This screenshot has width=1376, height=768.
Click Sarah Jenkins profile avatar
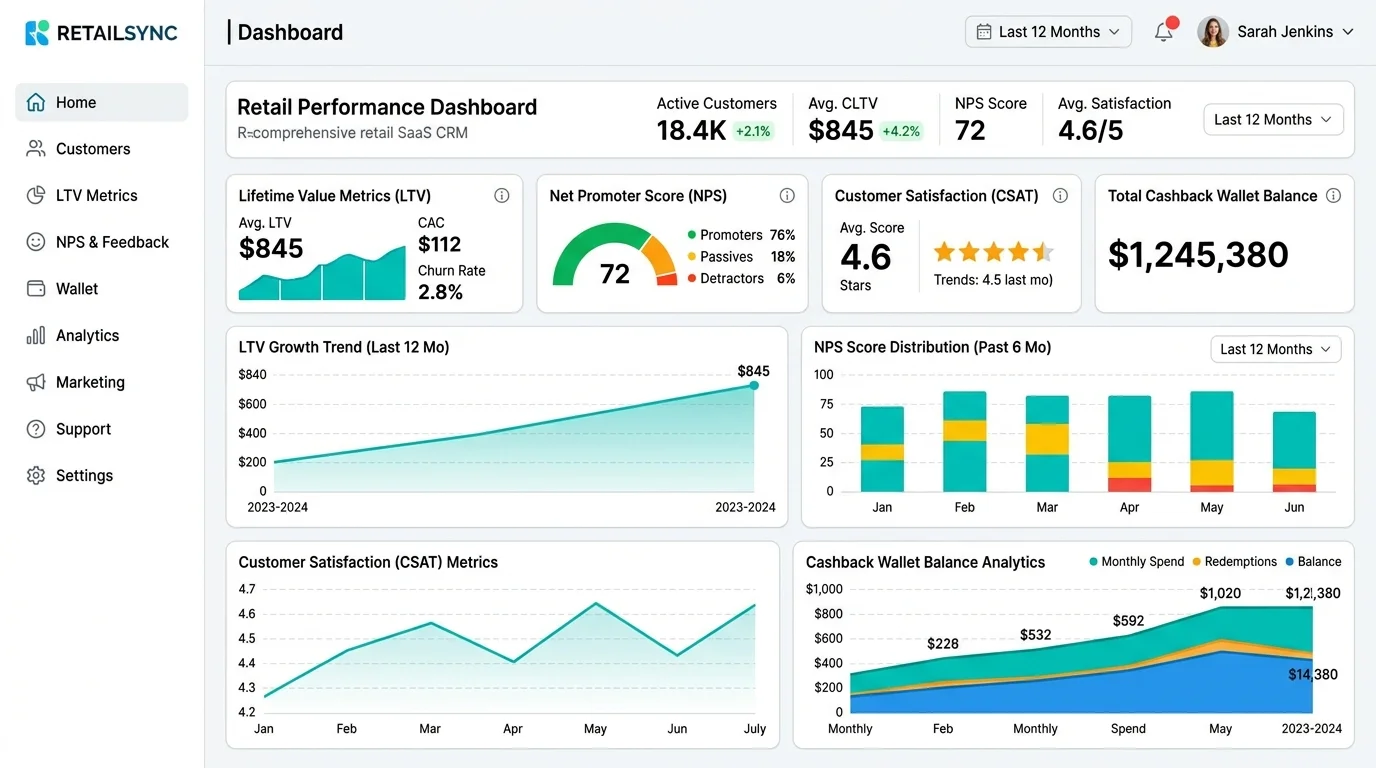(1213, 32)
